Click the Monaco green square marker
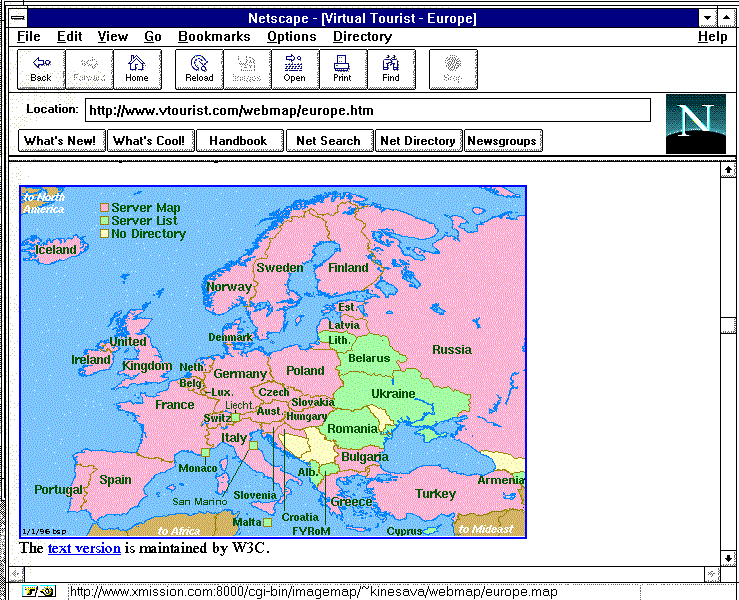The height and width of the screenshot is (600, 739). pos(205,452)
